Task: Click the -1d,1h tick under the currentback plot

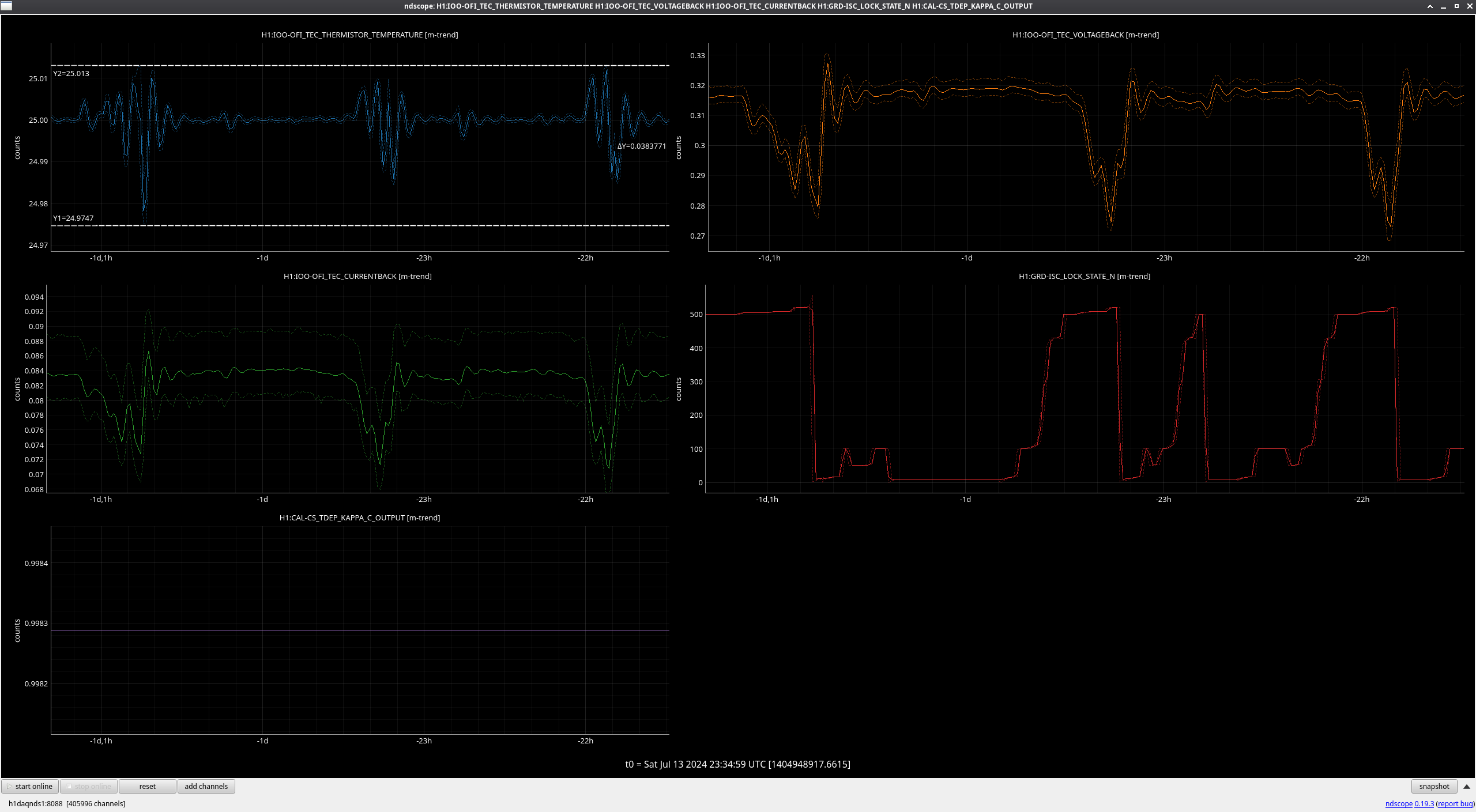Action: point(101,500)
